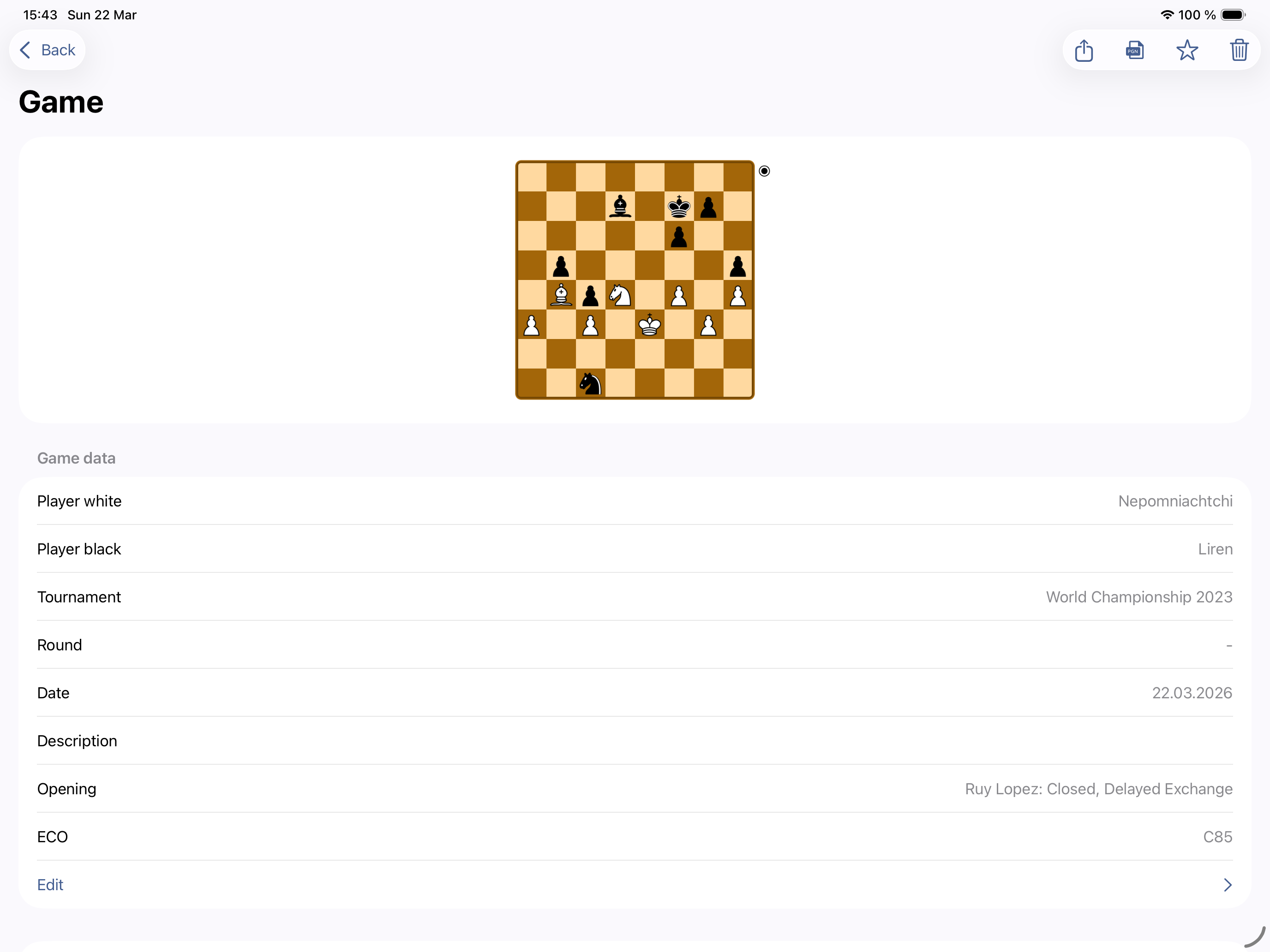Viewport: 1270px width, 952px height.
Task: Click the ECO code C85
Action: point(1217,837)
